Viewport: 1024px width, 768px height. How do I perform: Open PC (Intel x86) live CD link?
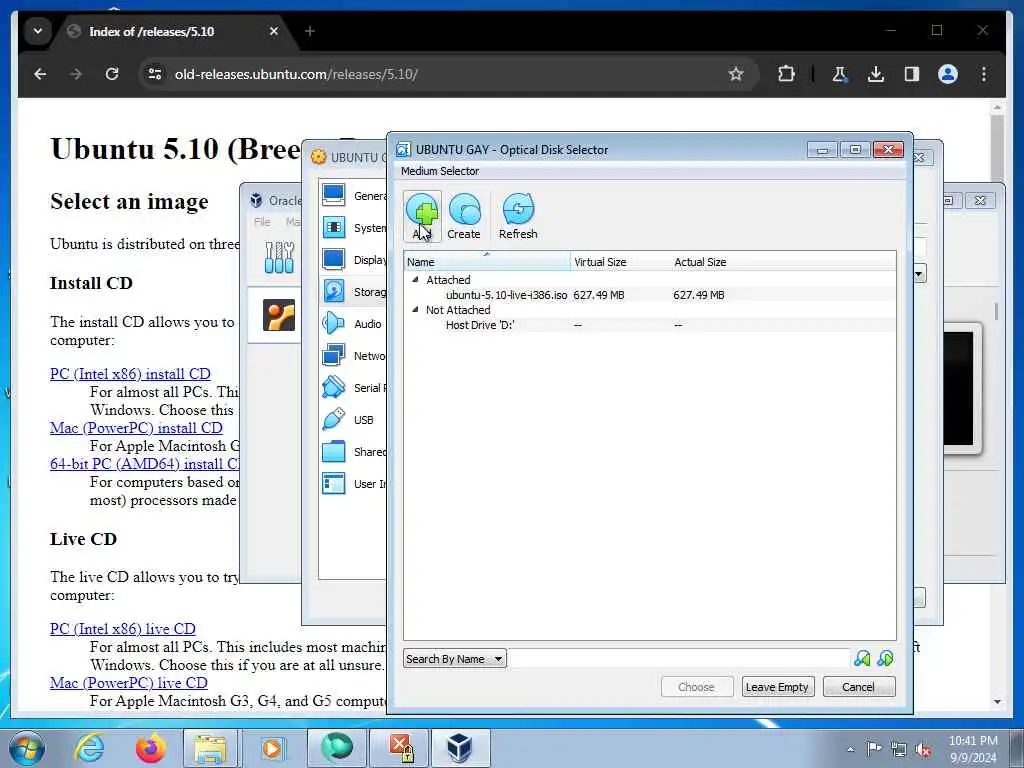tap(122, 629)
